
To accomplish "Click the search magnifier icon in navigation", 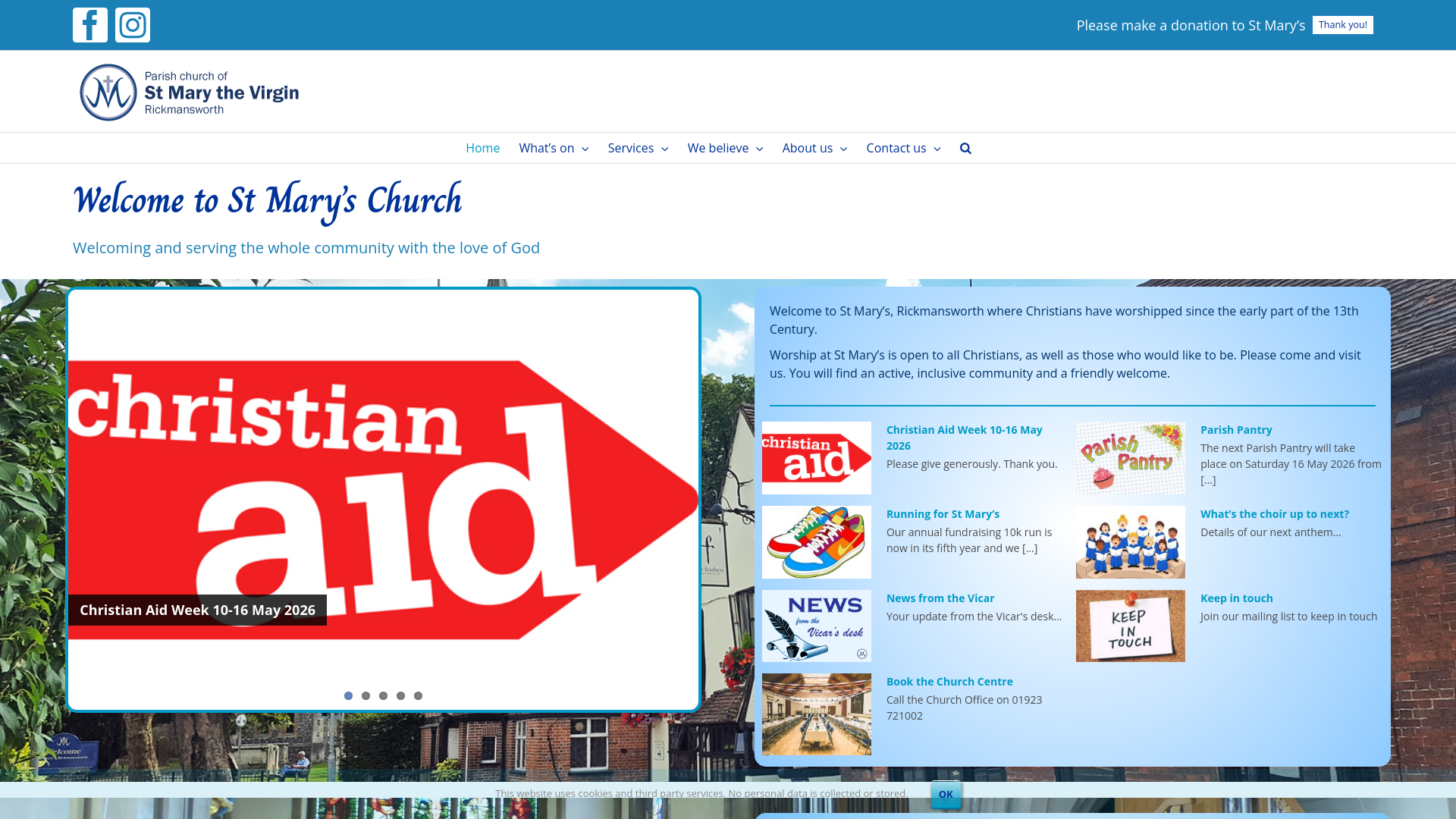I will [x=965, y=148].
